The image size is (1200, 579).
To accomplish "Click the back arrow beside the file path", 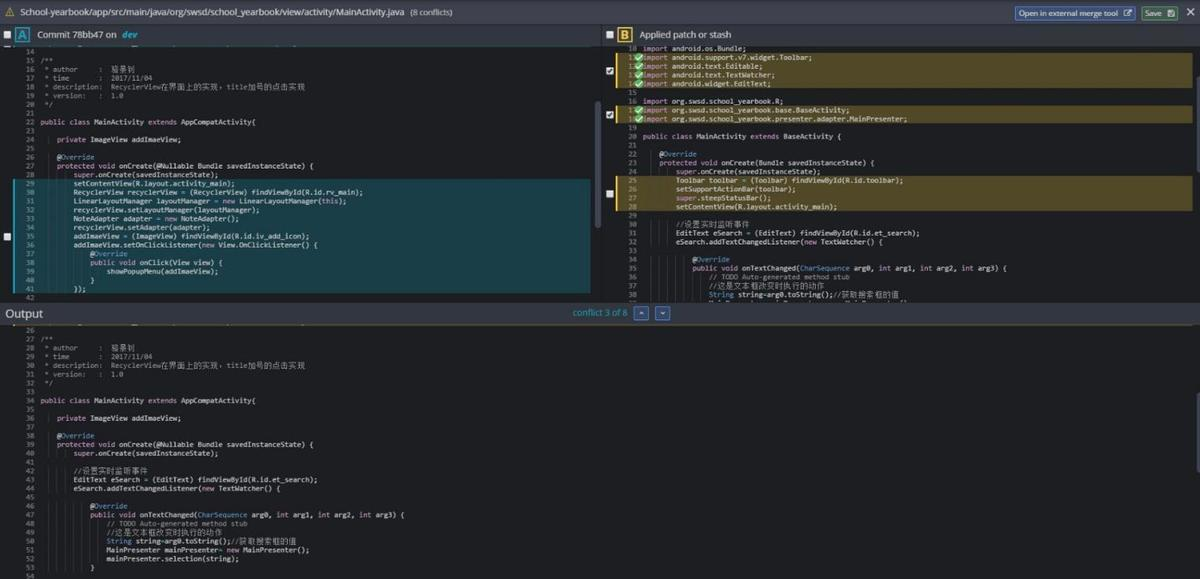I will tap(10, 12).
